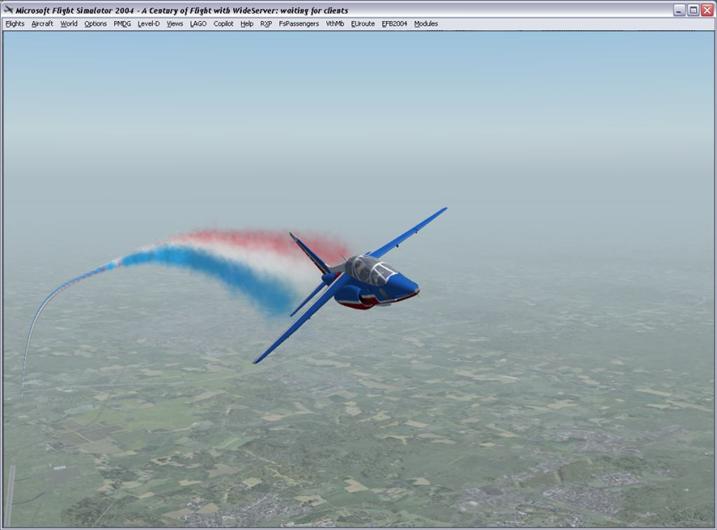Viewport: 717px width, 530px height.
Task: Open the Flights menu
Action: pyautogui.click(x=15, y=24)
